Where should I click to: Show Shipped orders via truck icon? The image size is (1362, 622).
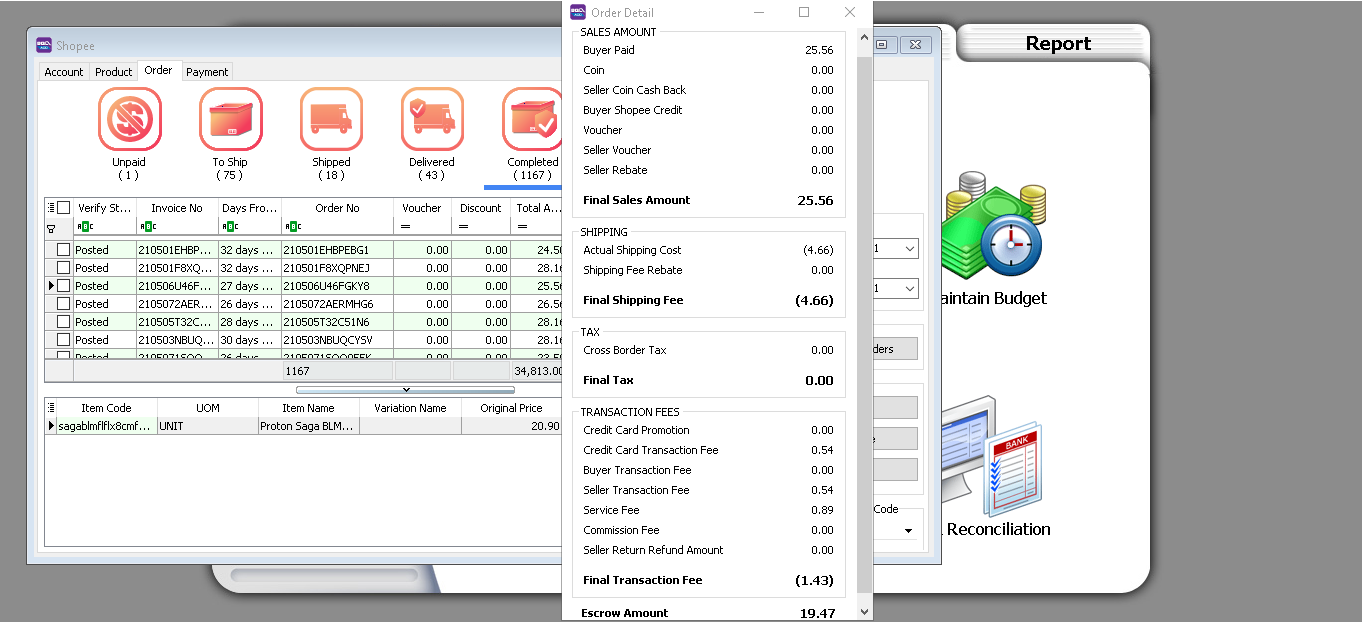331,120
